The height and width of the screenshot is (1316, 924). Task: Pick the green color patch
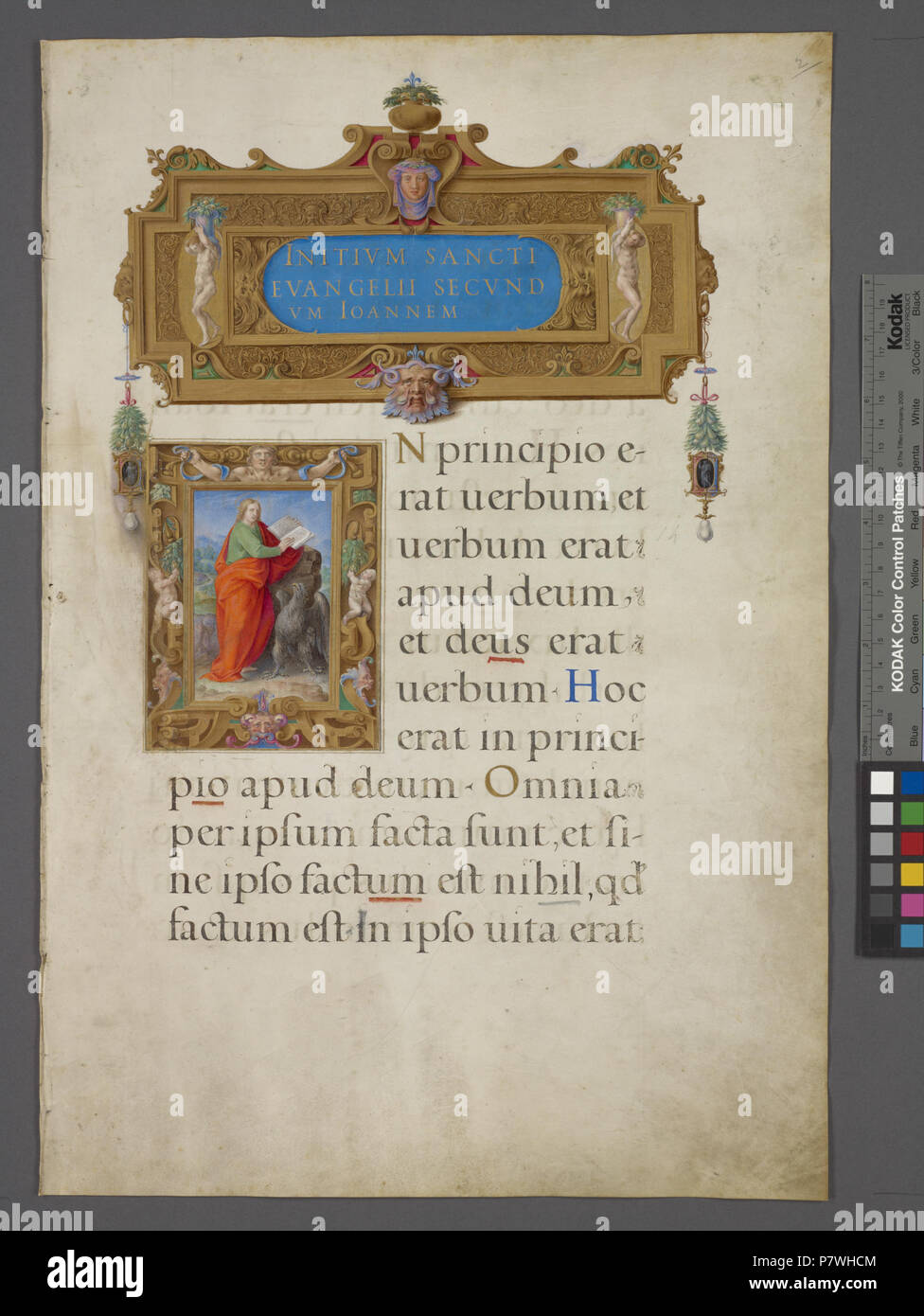click(x=912, y=812)
